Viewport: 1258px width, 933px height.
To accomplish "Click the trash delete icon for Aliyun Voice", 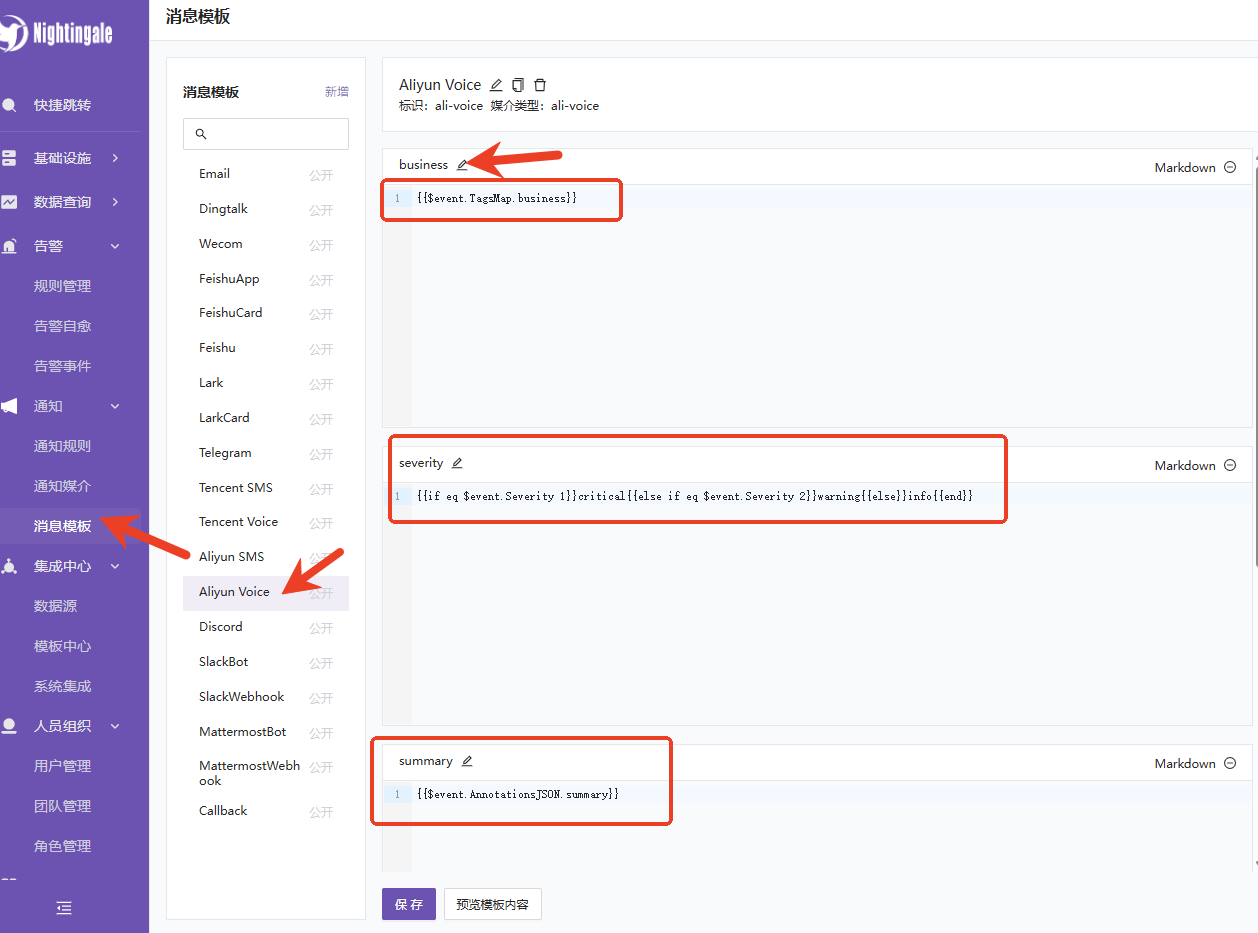I will coord(540,85).
